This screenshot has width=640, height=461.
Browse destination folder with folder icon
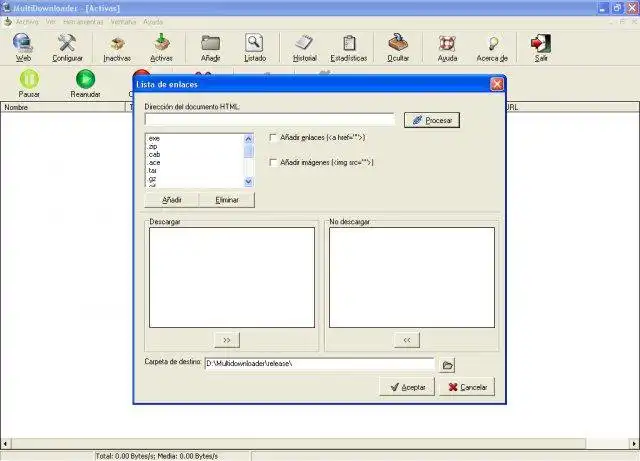(x=447, y=365)
